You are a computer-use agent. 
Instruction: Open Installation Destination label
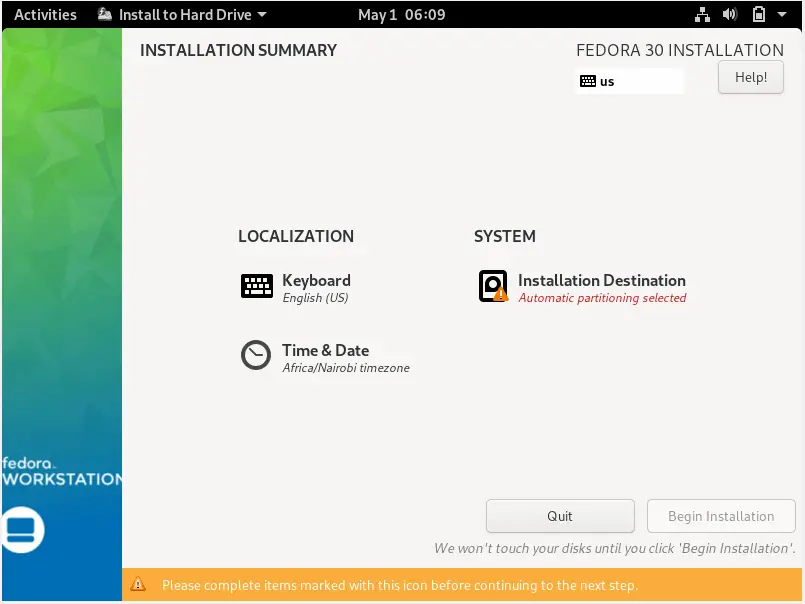coord(602,280)
